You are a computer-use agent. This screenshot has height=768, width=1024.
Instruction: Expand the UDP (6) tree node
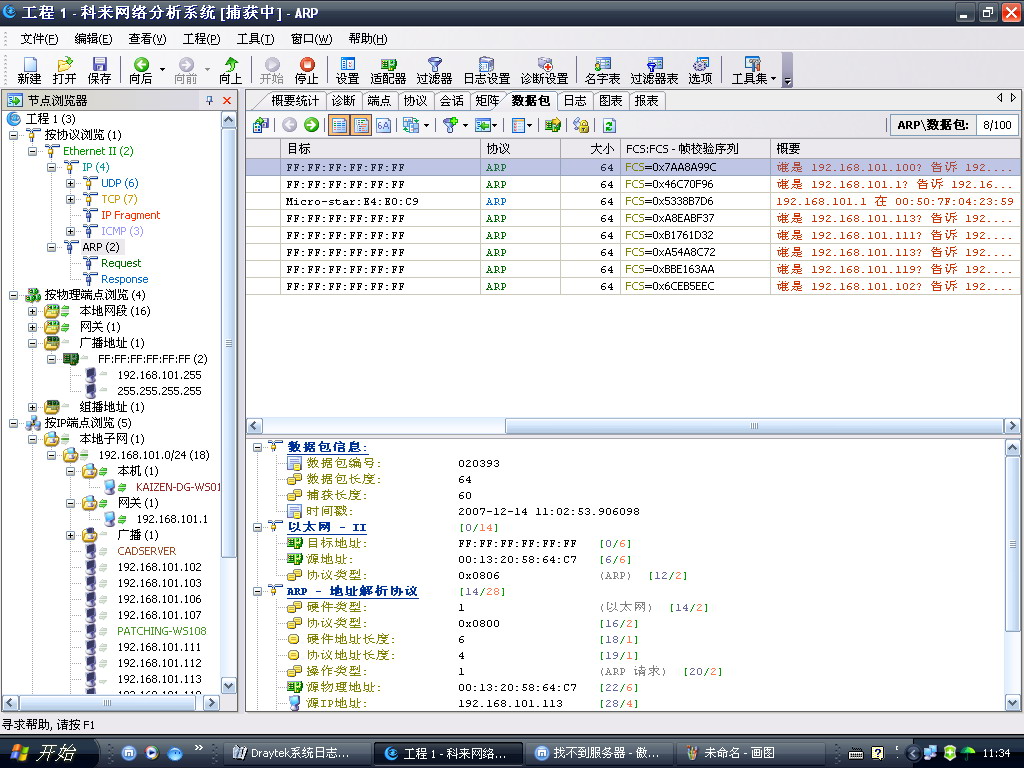71,183
